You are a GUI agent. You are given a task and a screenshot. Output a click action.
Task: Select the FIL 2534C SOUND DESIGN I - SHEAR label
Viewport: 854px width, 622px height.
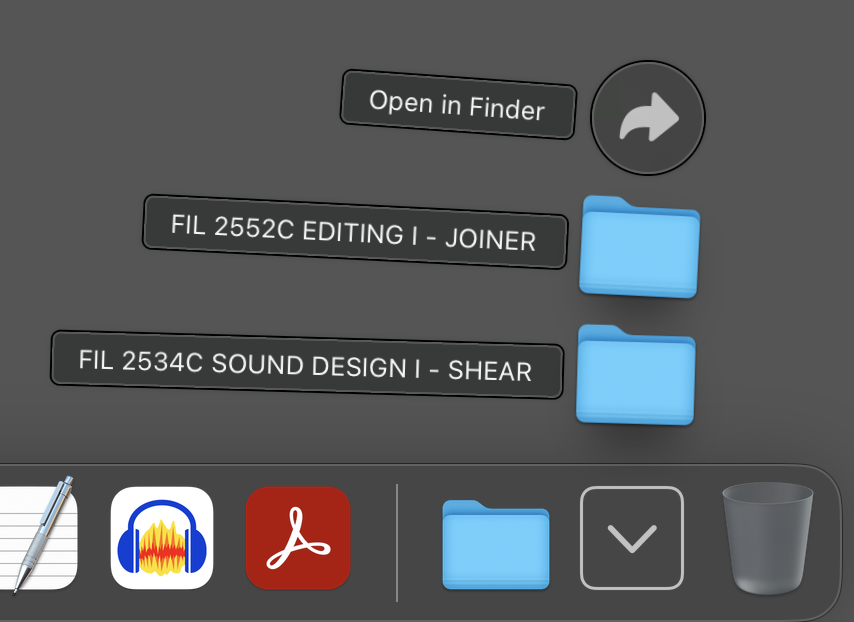[x=306, y=364]
